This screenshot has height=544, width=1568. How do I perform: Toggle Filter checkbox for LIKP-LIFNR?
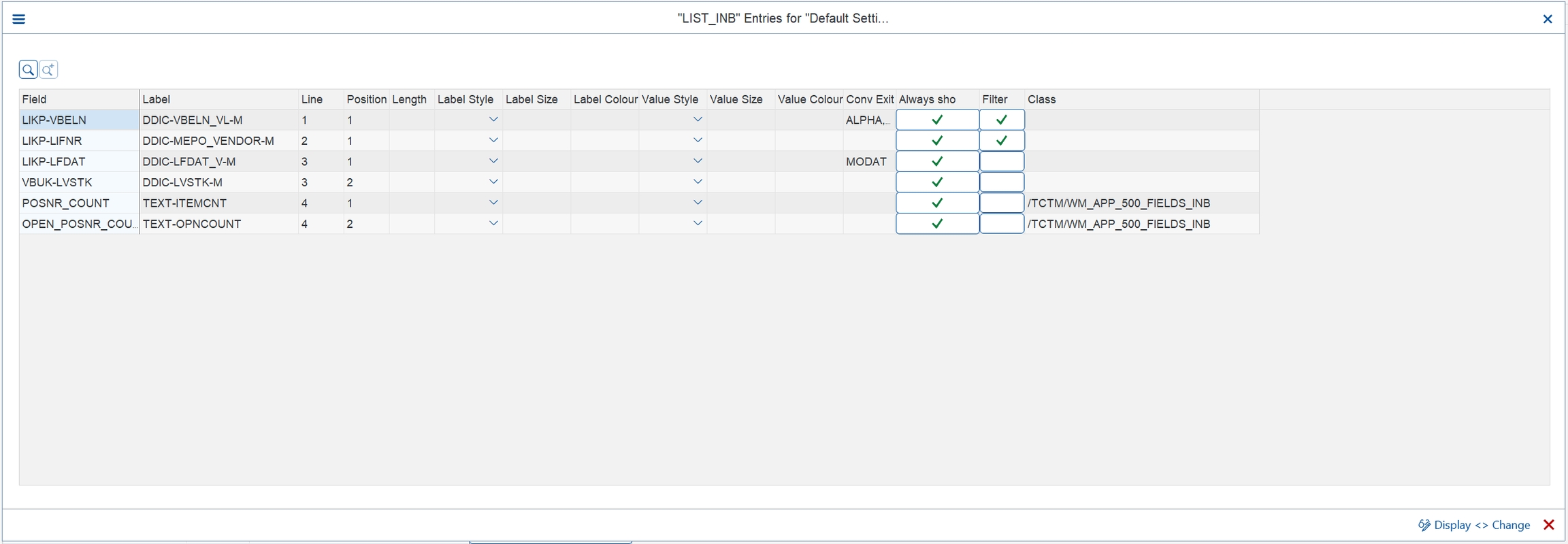(x=1001, y=141)
